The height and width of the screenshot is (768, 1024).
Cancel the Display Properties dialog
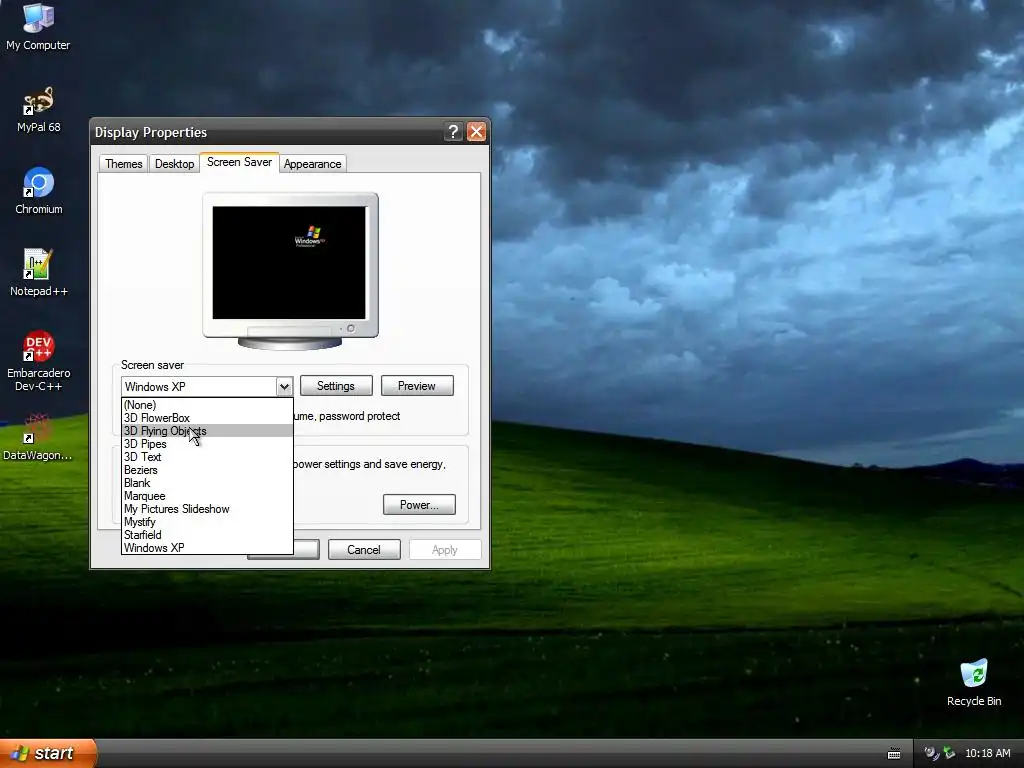coord(364,550)
